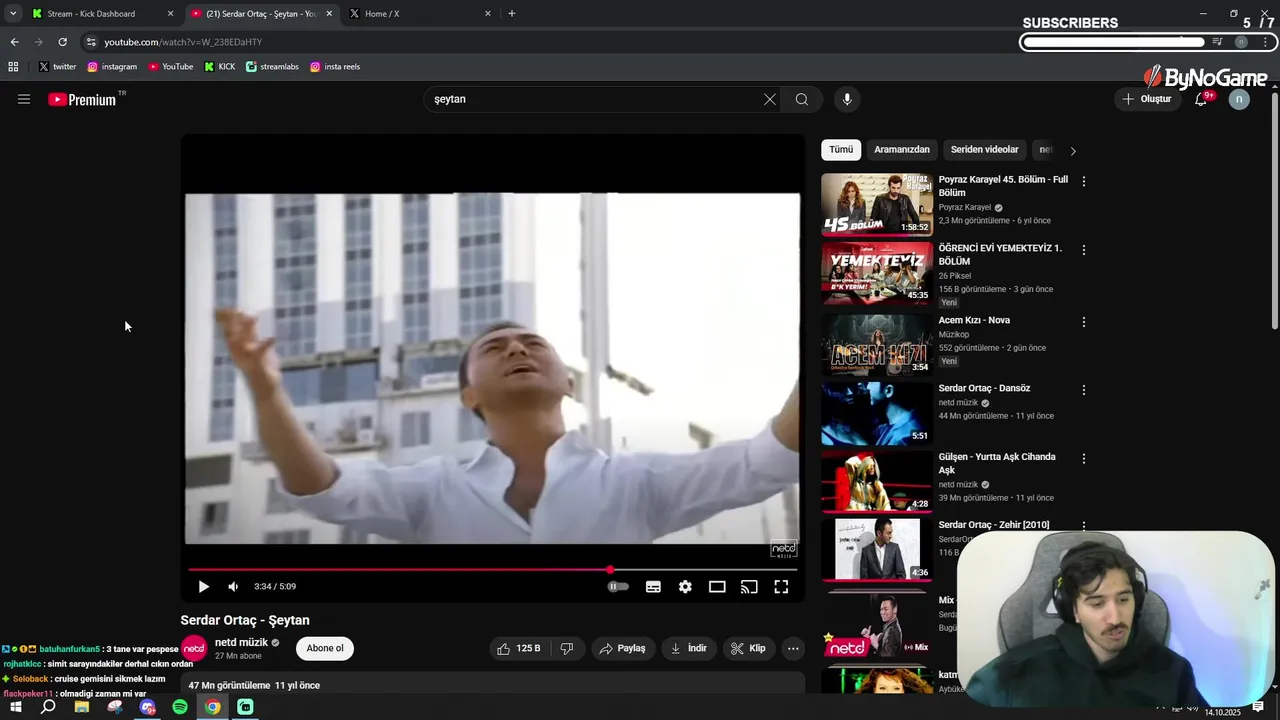
Task: Open streamlabs bookmark
Action: tap(272, 67)
